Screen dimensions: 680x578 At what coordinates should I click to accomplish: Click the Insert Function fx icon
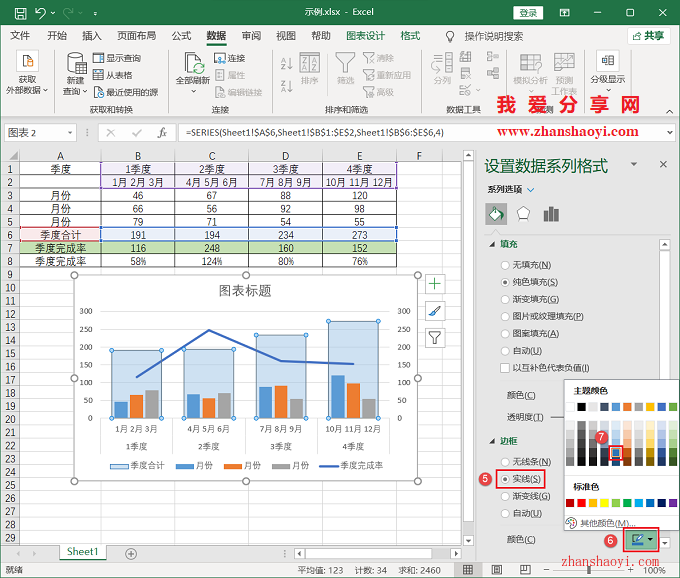(x=162, y=133)
